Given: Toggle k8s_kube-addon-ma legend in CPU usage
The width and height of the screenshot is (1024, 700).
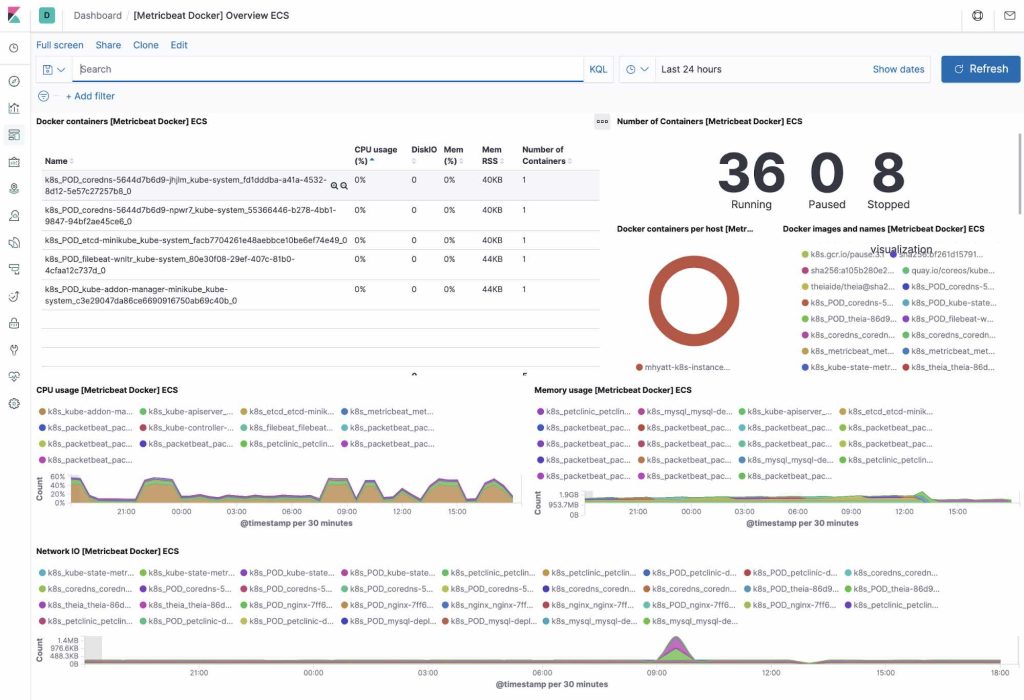Looking at the screenshot, I should point(86,411).
